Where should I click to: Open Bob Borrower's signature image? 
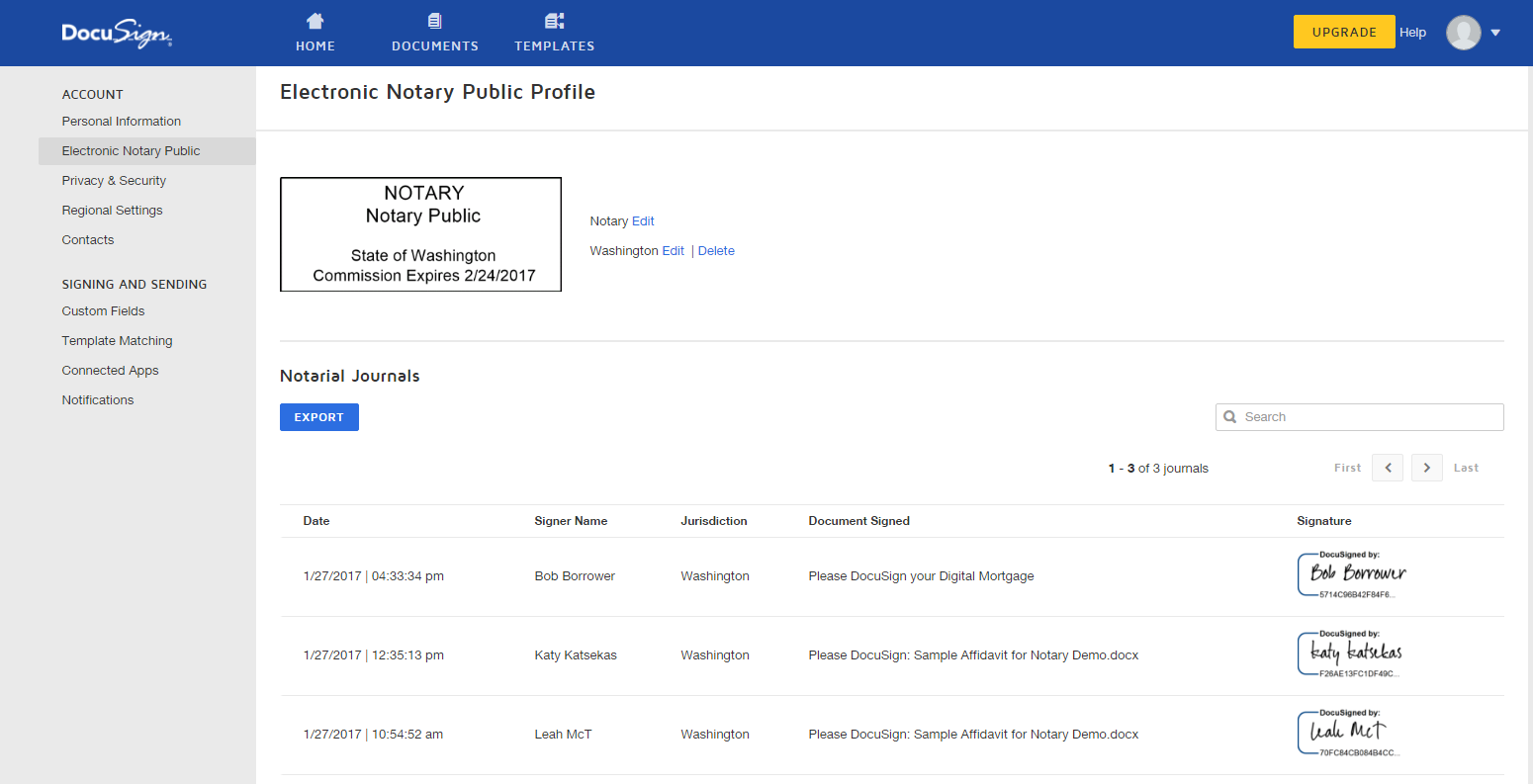point(1351,575)
